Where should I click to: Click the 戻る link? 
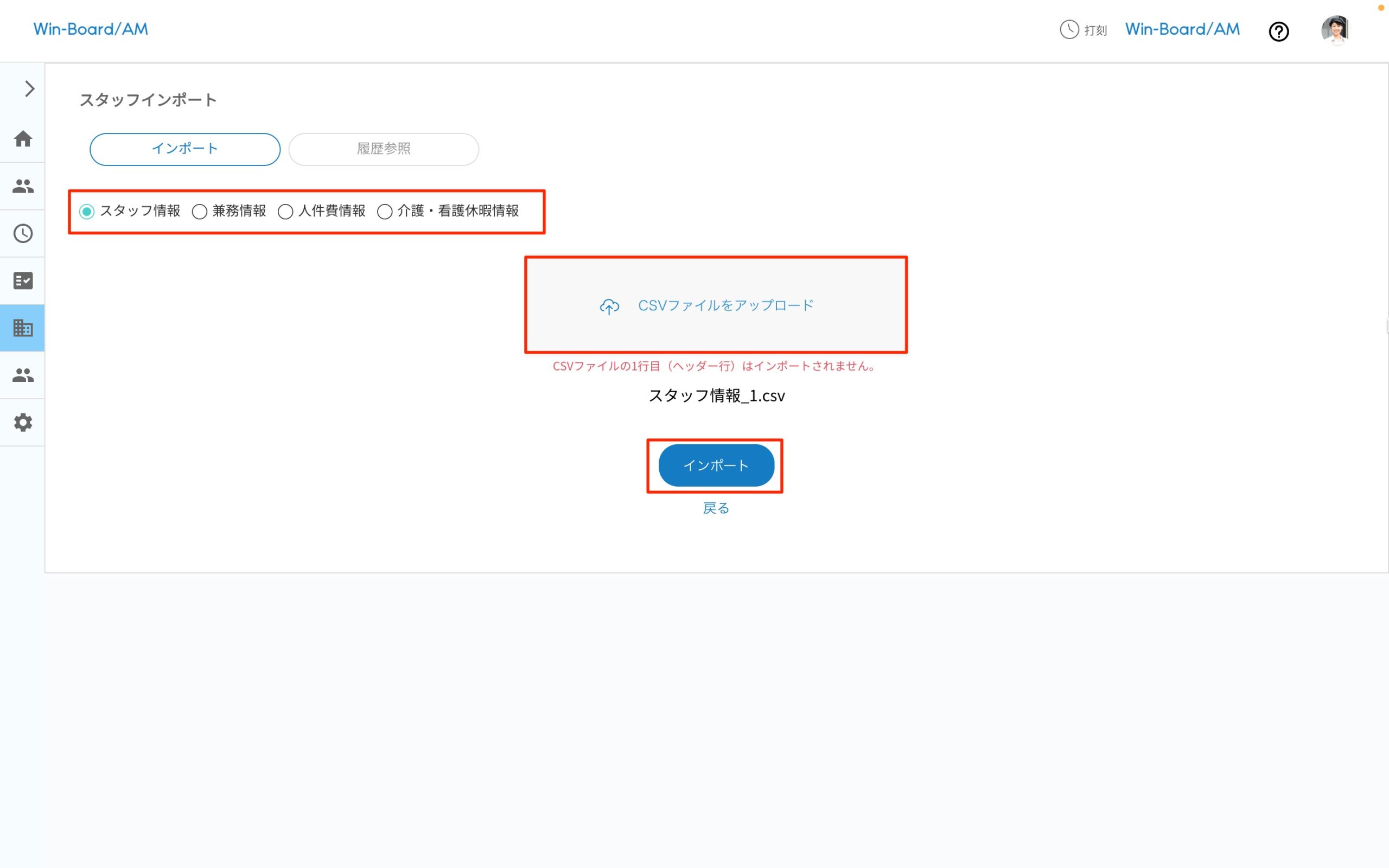tap(715, 507)
